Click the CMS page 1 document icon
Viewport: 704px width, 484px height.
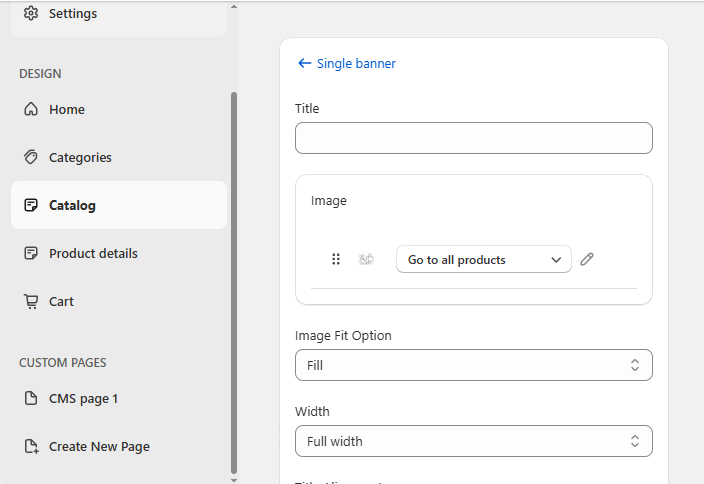[31, 398]
